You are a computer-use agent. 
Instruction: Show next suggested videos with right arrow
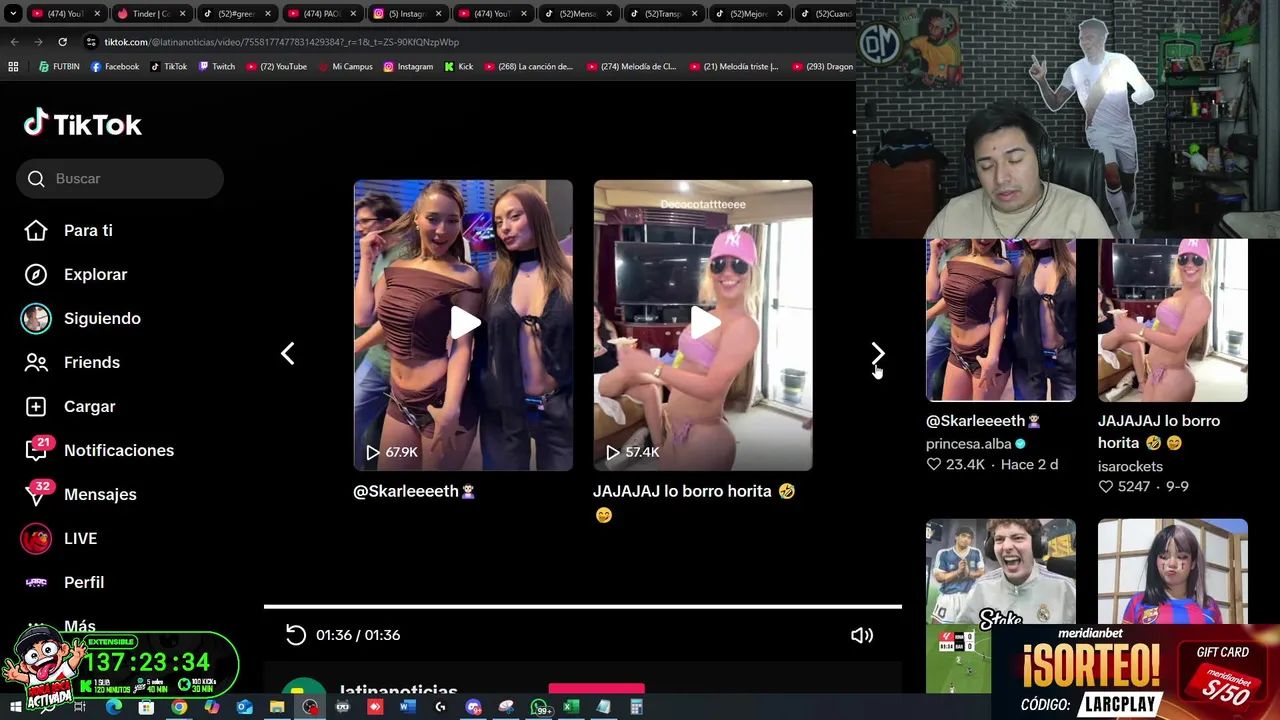[x=877, y=353]
